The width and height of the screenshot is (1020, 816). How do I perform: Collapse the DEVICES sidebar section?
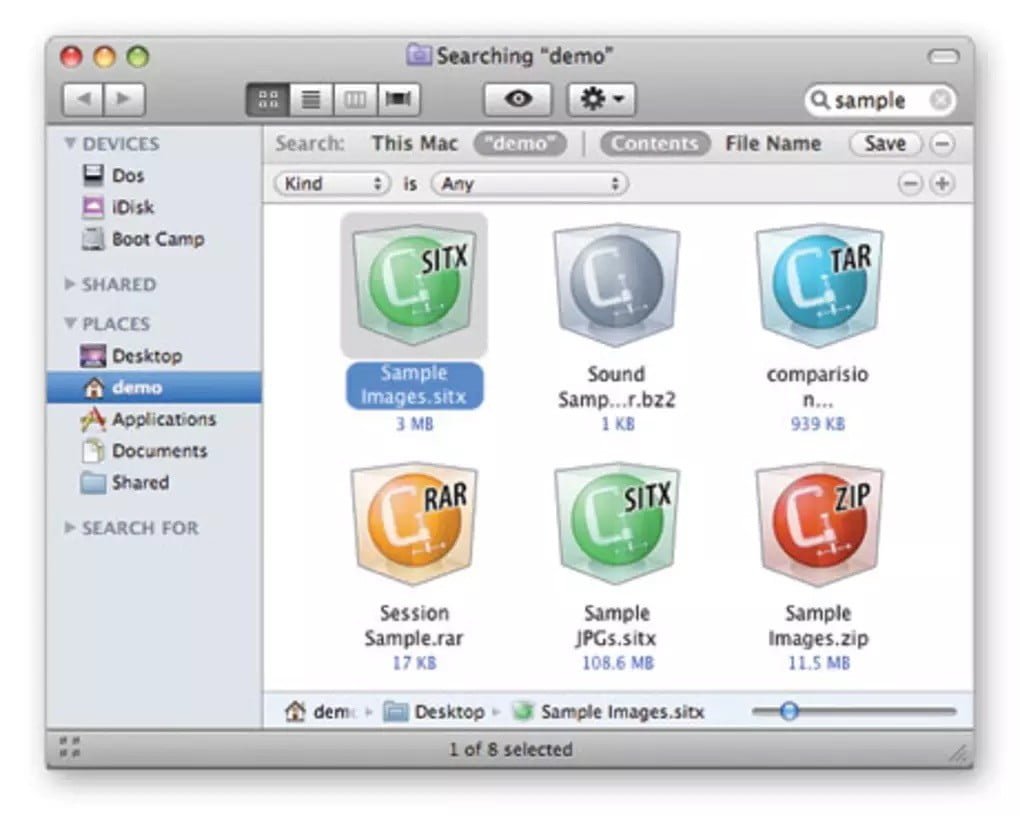pyautogui.click(x=70, y=144)
